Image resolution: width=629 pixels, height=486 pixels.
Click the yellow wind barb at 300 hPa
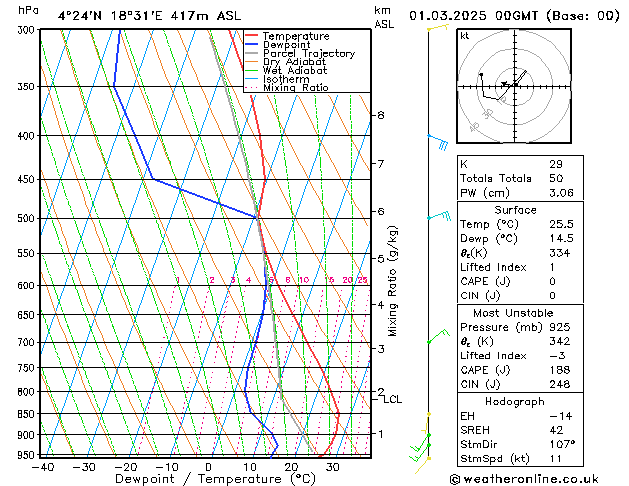pos(436,28)
